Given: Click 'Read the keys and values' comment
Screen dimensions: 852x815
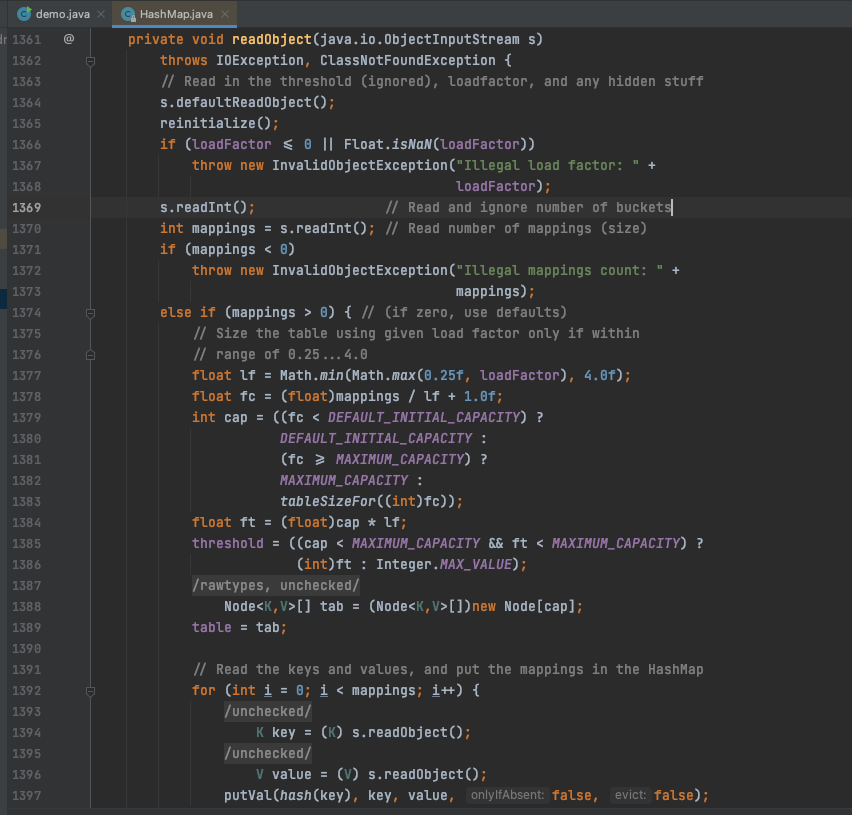Looking at the screenshot, I should tap(448, 670).
